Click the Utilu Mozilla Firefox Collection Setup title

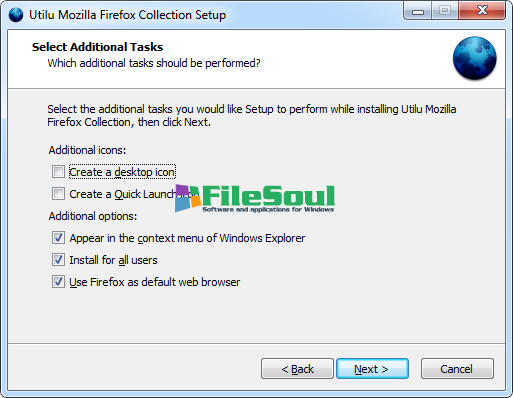pos(128,15)
